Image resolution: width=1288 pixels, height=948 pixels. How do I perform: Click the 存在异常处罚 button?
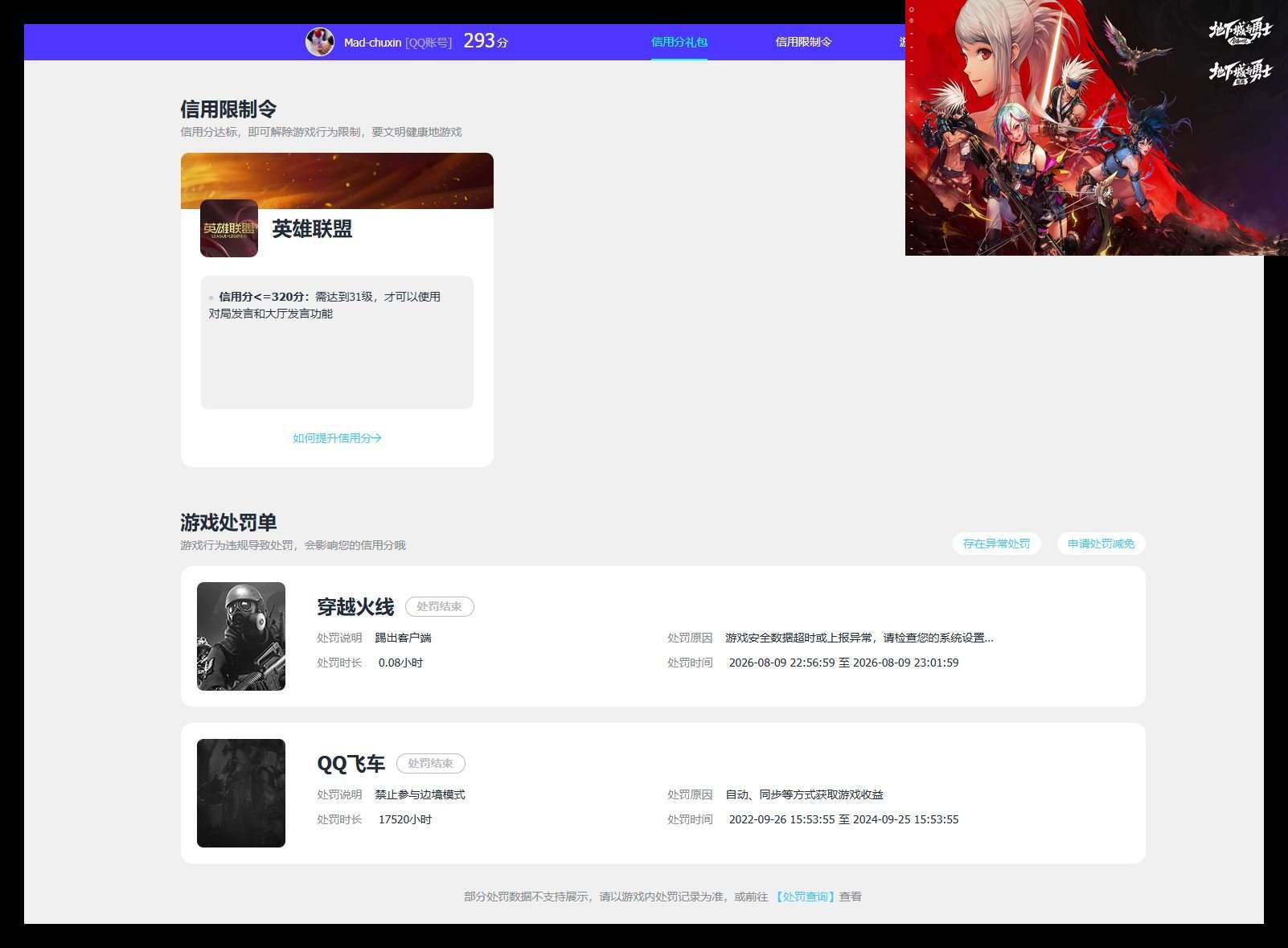coord(997,544)
